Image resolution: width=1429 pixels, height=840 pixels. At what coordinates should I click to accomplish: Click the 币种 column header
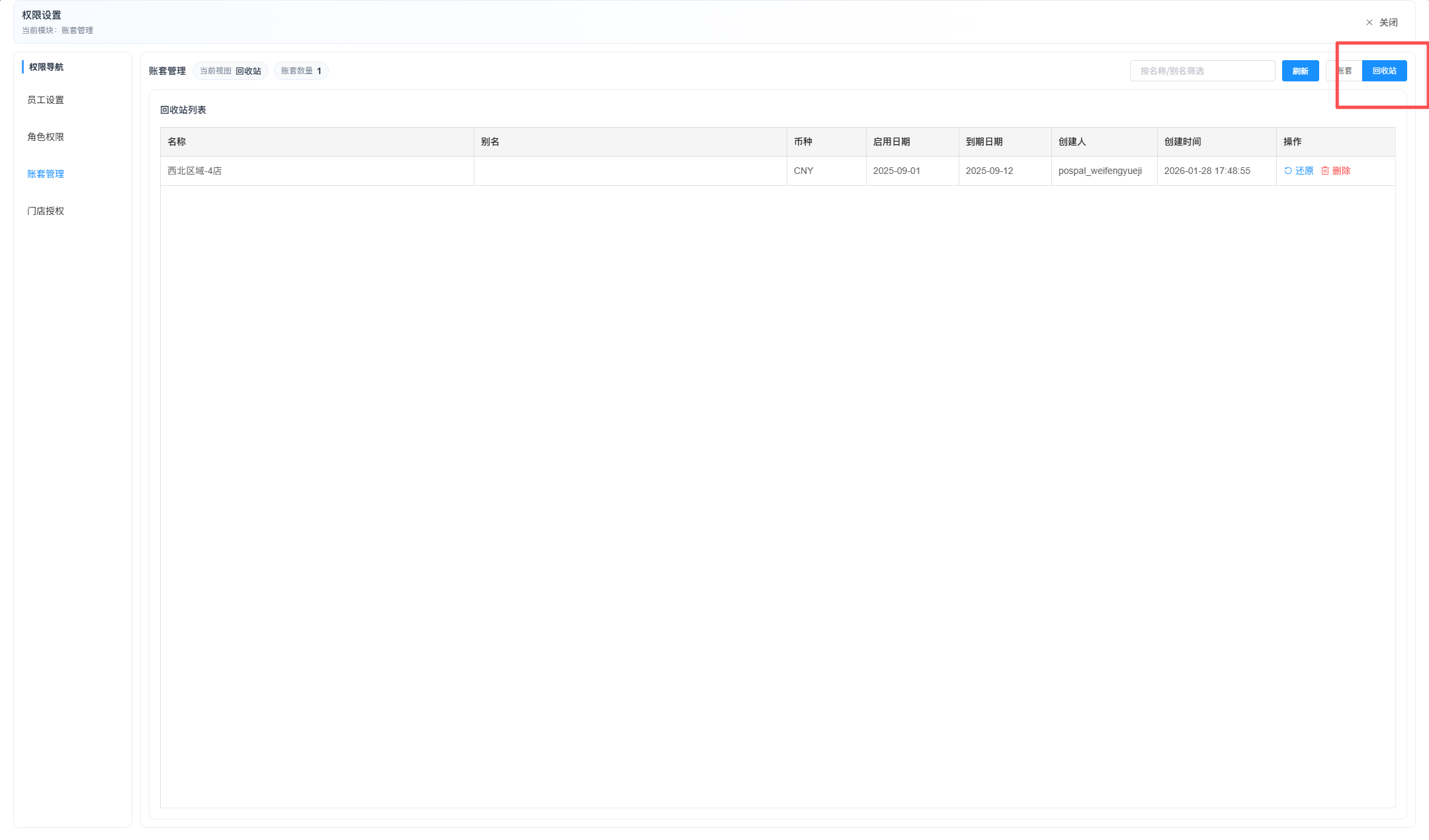(826, 142)
